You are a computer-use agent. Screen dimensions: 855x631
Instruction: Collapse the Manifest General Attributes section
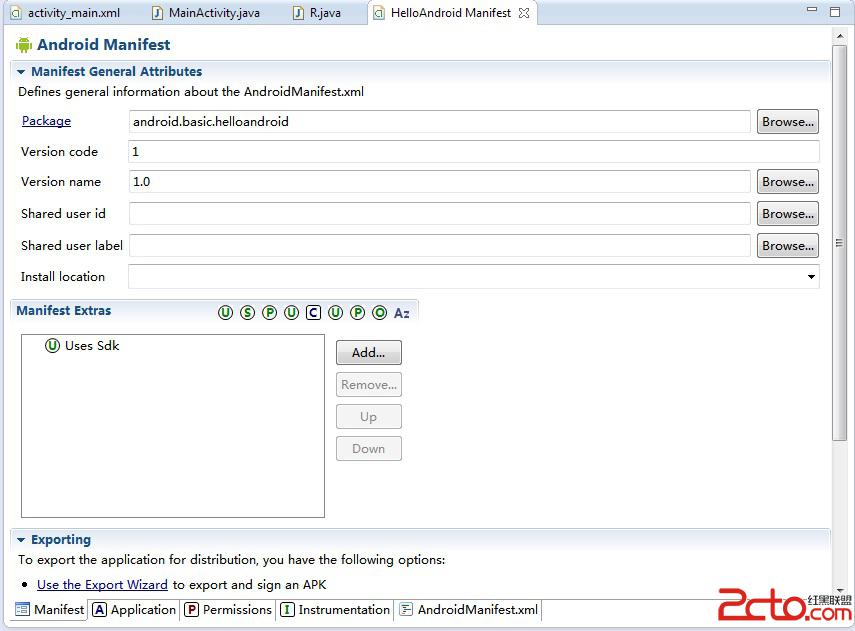21,72
